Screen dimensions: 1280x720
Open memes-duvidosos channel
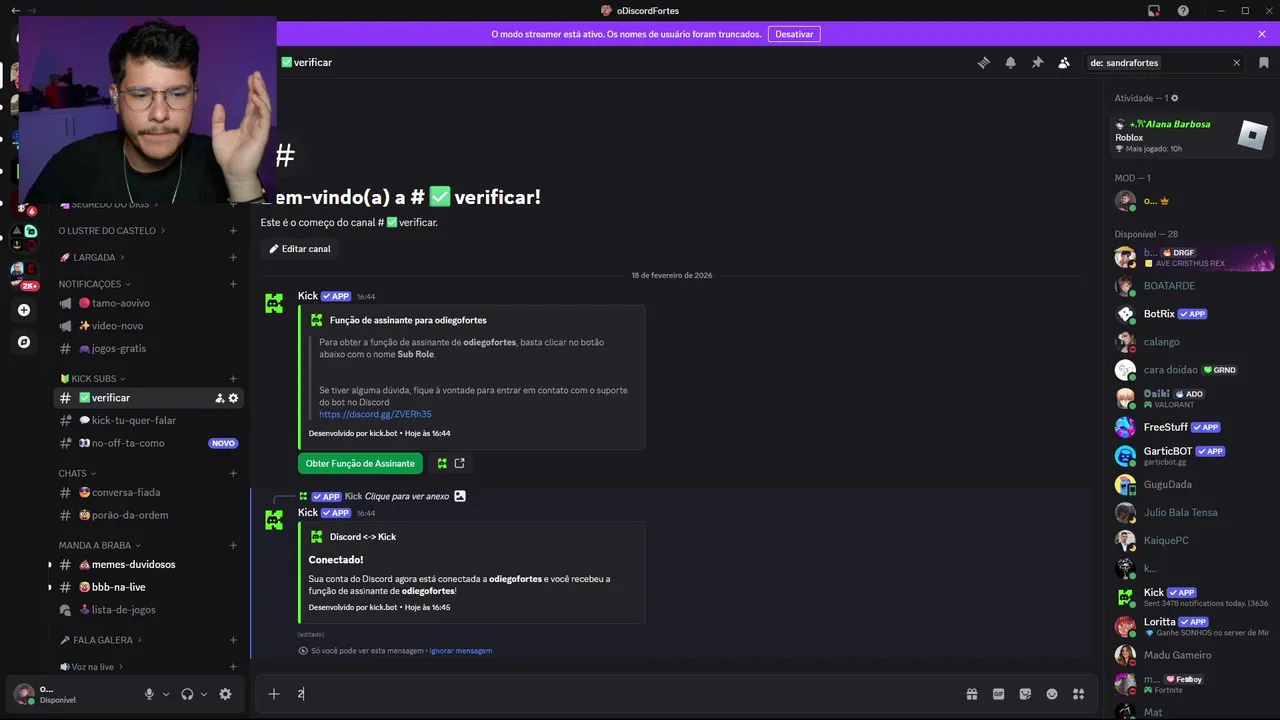pos(148,564)
